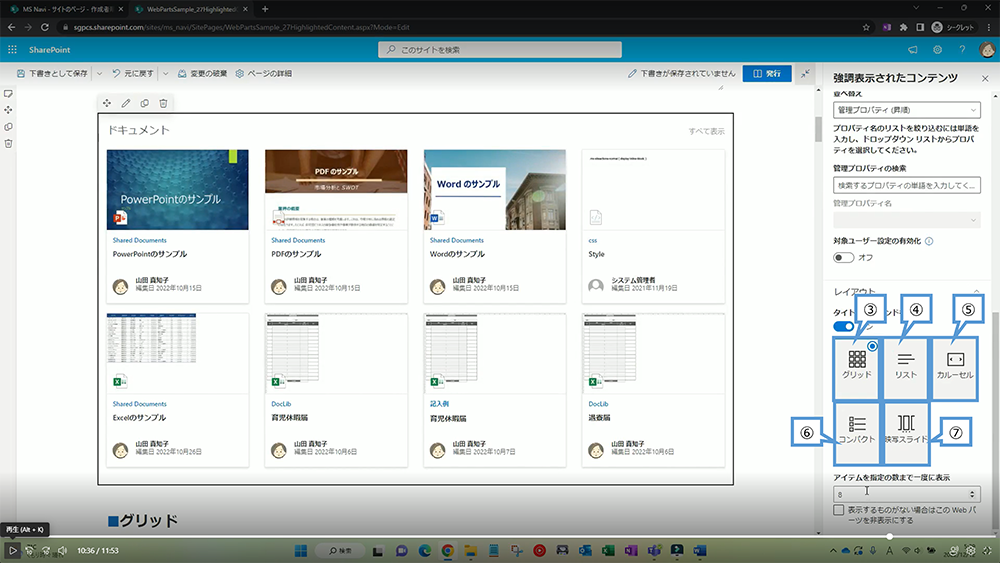Toggle the 対象ユーザー設定の有効化 switch
The image size is (1000, 563).
pos(843,258)
